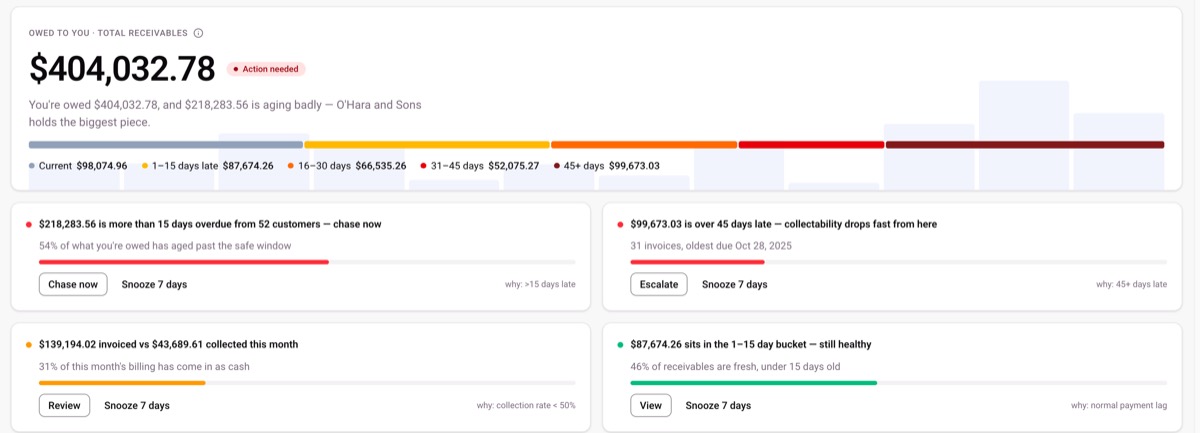The width and height of the screenshot is (1200, 433).
Task: Click the info icon beside Total Receivables
Action: coord(198,33)
